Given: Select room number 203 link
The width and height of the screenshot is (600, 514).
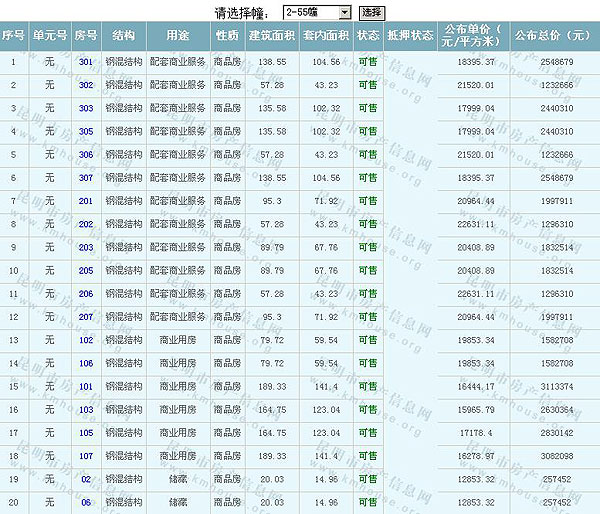Looking at the screenshot, I should (x=86, y=247).
